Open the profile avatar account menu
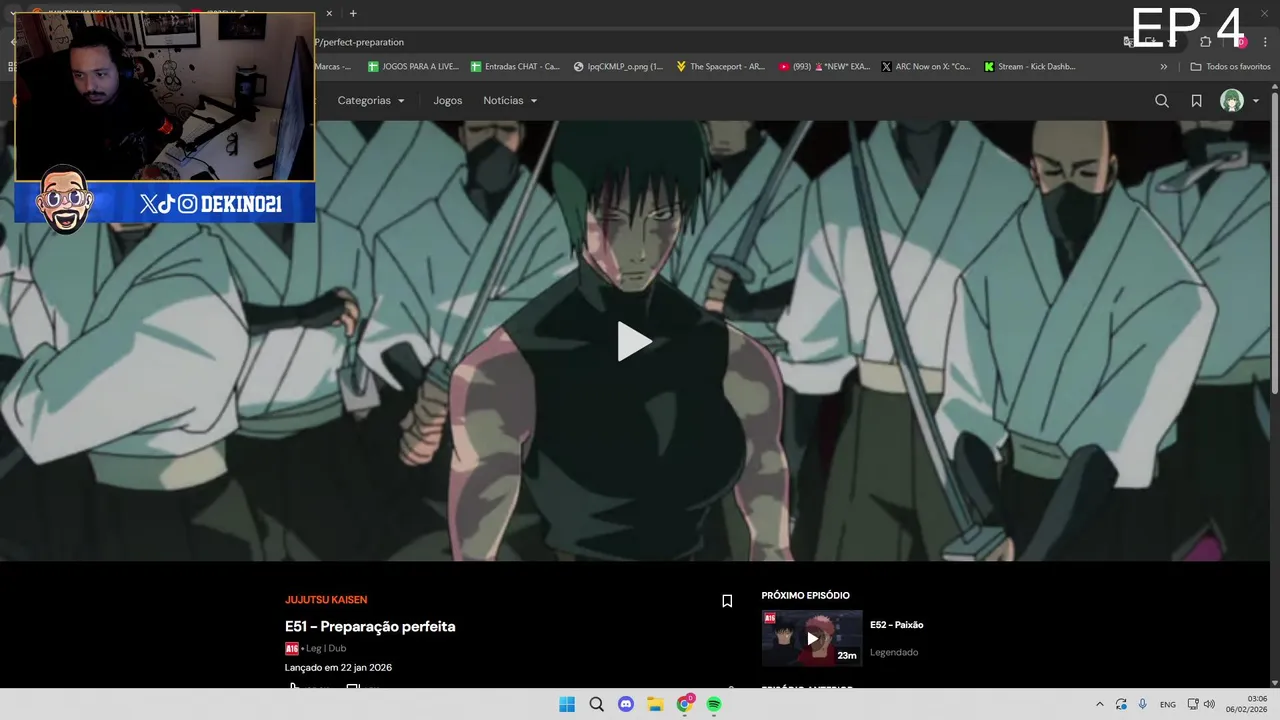The width and height of the screenshot is (1280, 720). point(1232,101)
